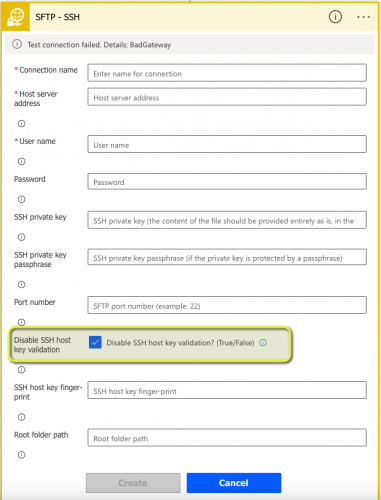Open the three-dot more options menu

(363, 17)
